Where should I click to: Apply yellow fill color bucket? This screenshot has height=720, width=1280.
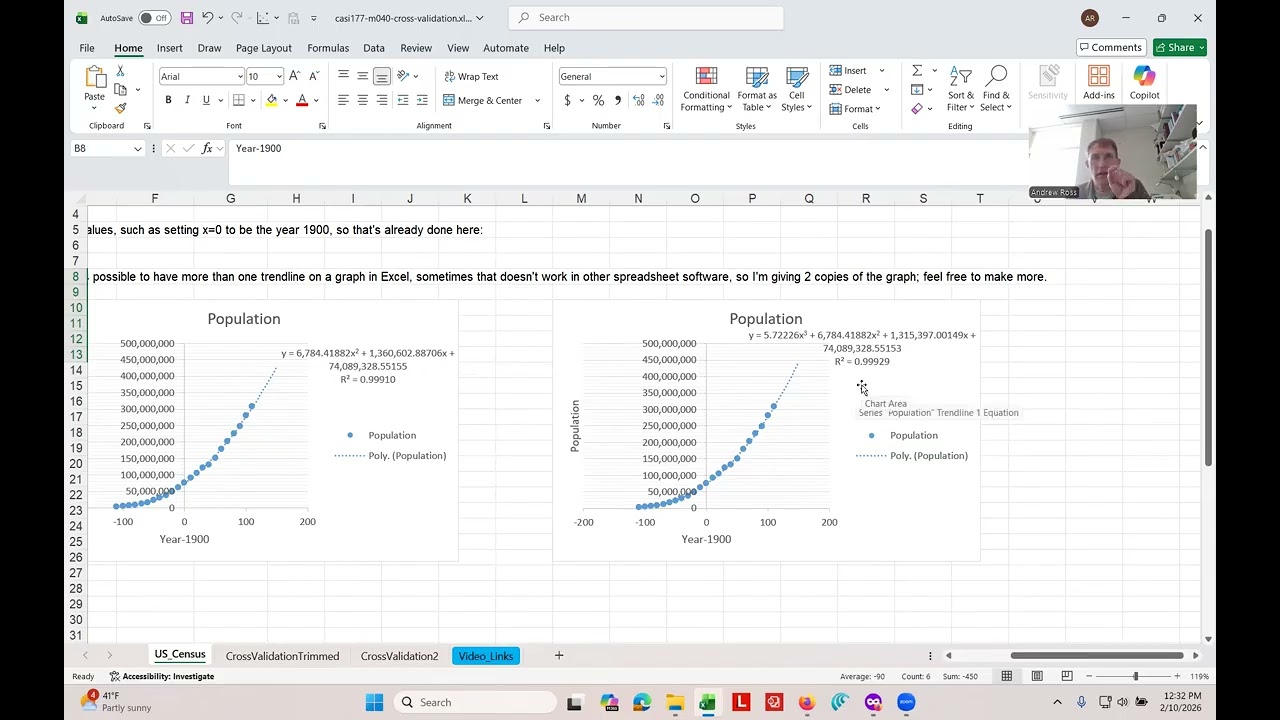click(271, 100)
